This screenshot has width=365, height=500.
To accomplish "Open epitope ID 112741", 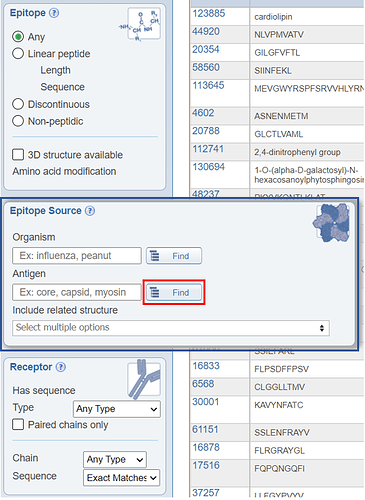I will click(x=209, y=149).
